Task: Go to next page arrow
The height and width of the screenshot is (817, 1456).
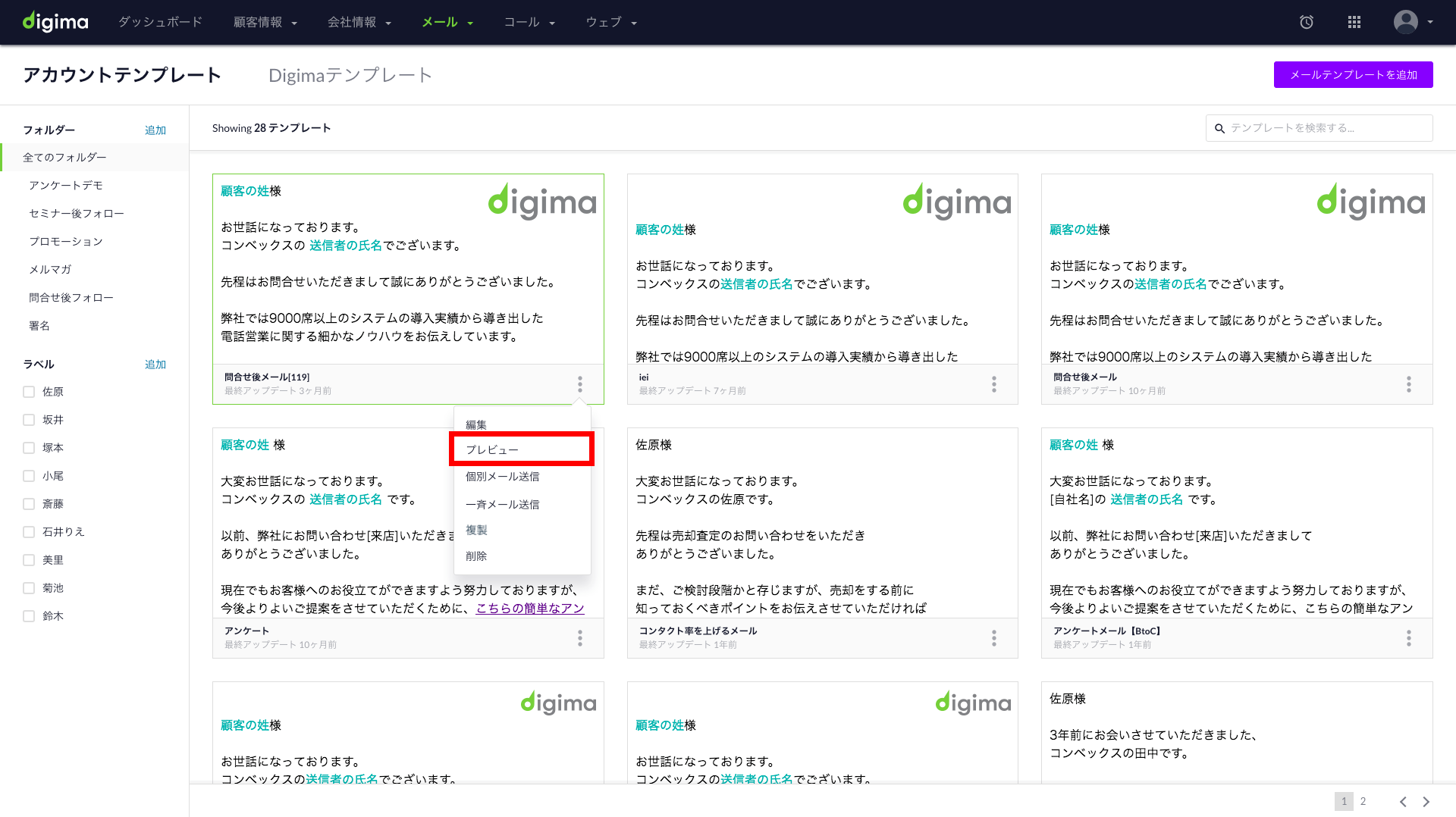Action: pos(1426,801)
